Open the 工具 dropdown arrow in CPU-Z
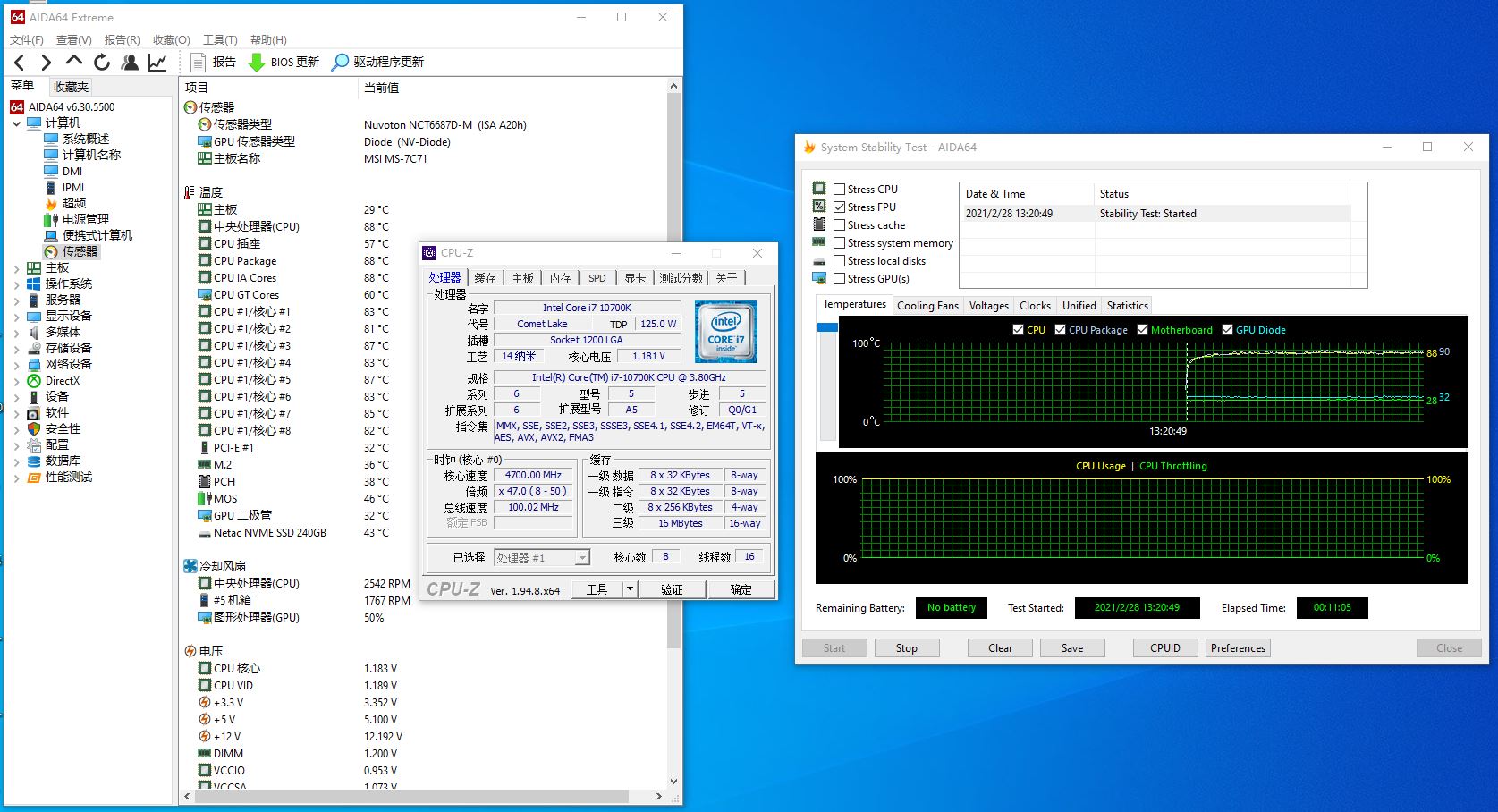 (x=630, y=589)
